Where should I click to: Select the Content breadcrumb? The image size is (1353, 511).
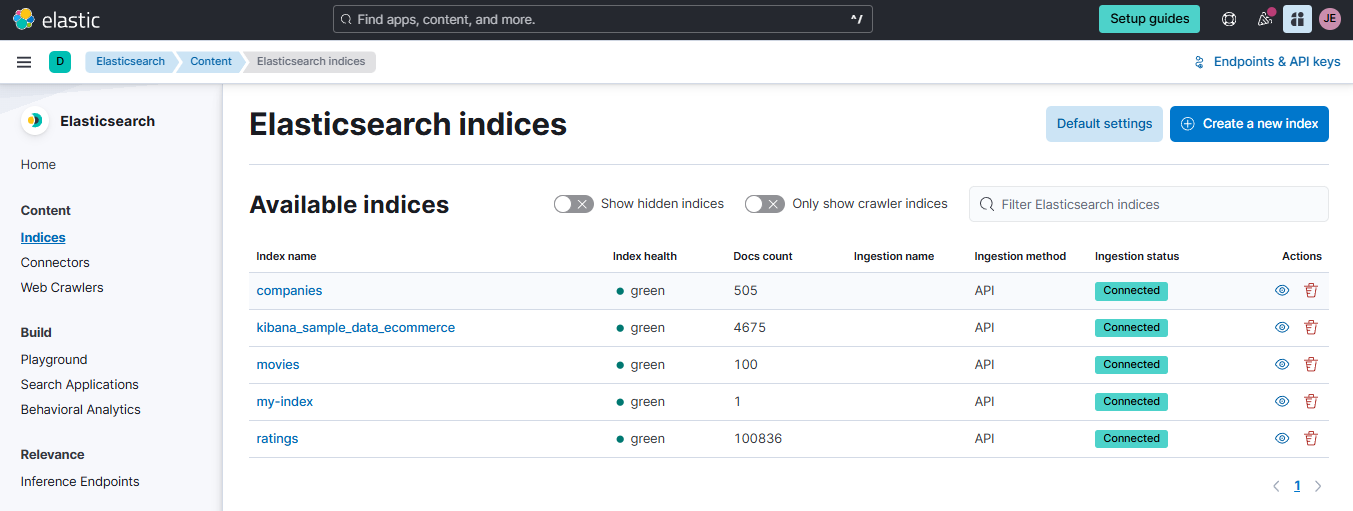(x=211, y=62)
